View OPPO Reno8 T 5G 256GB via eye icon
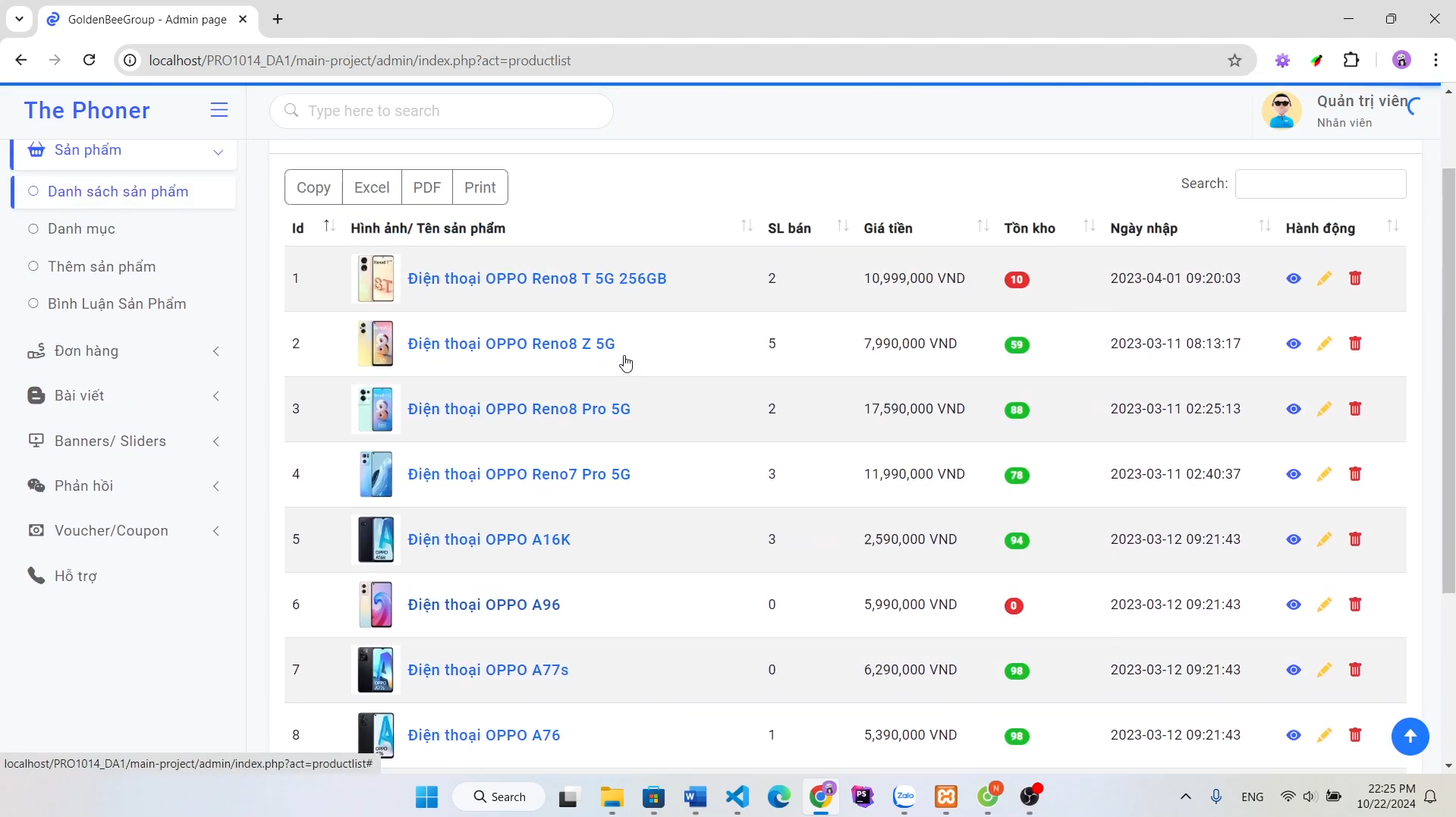The width and height of the screenshot is (1456, 817). 1294,278
